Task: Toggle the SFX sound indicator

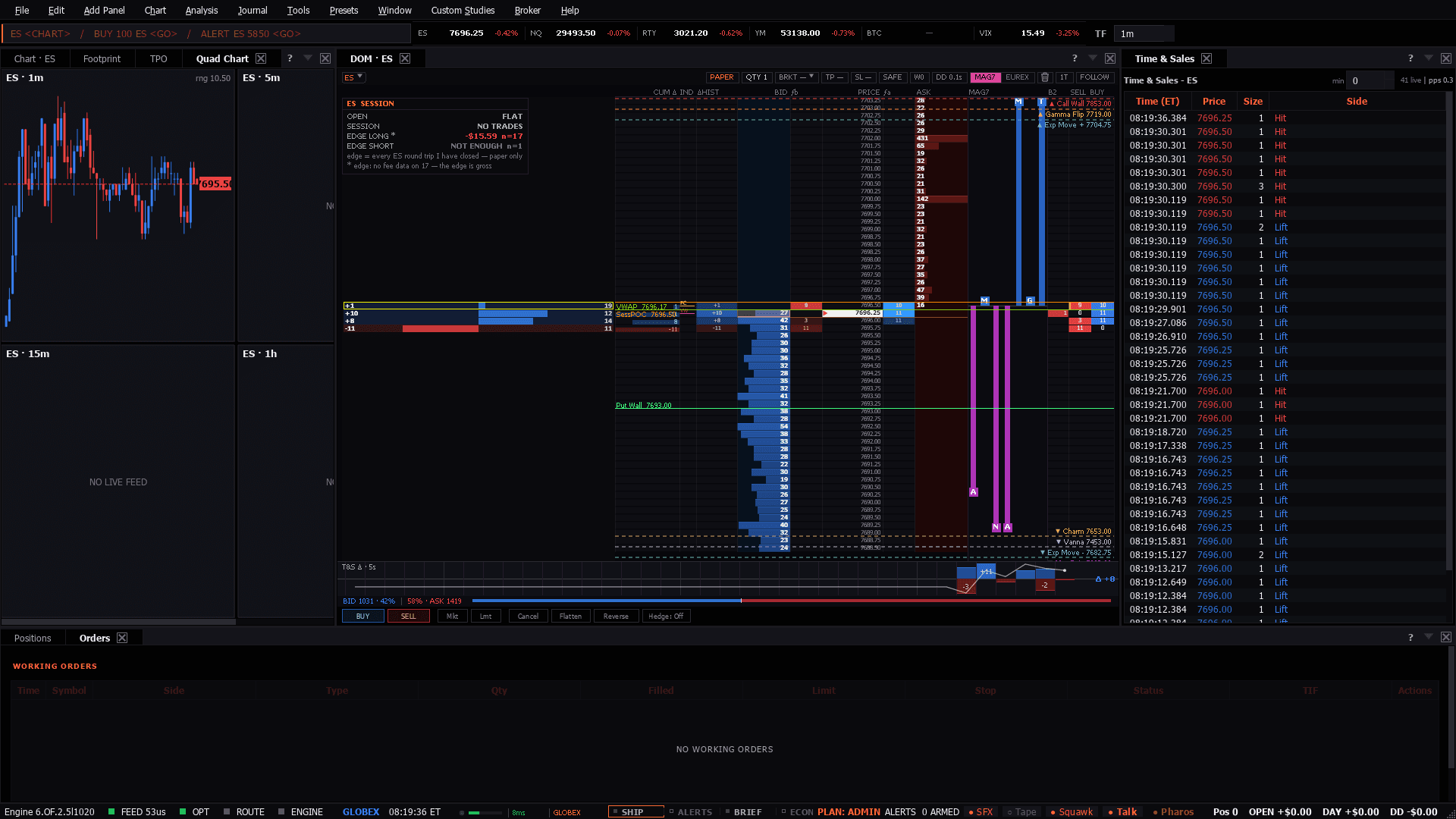Action: 981,811
